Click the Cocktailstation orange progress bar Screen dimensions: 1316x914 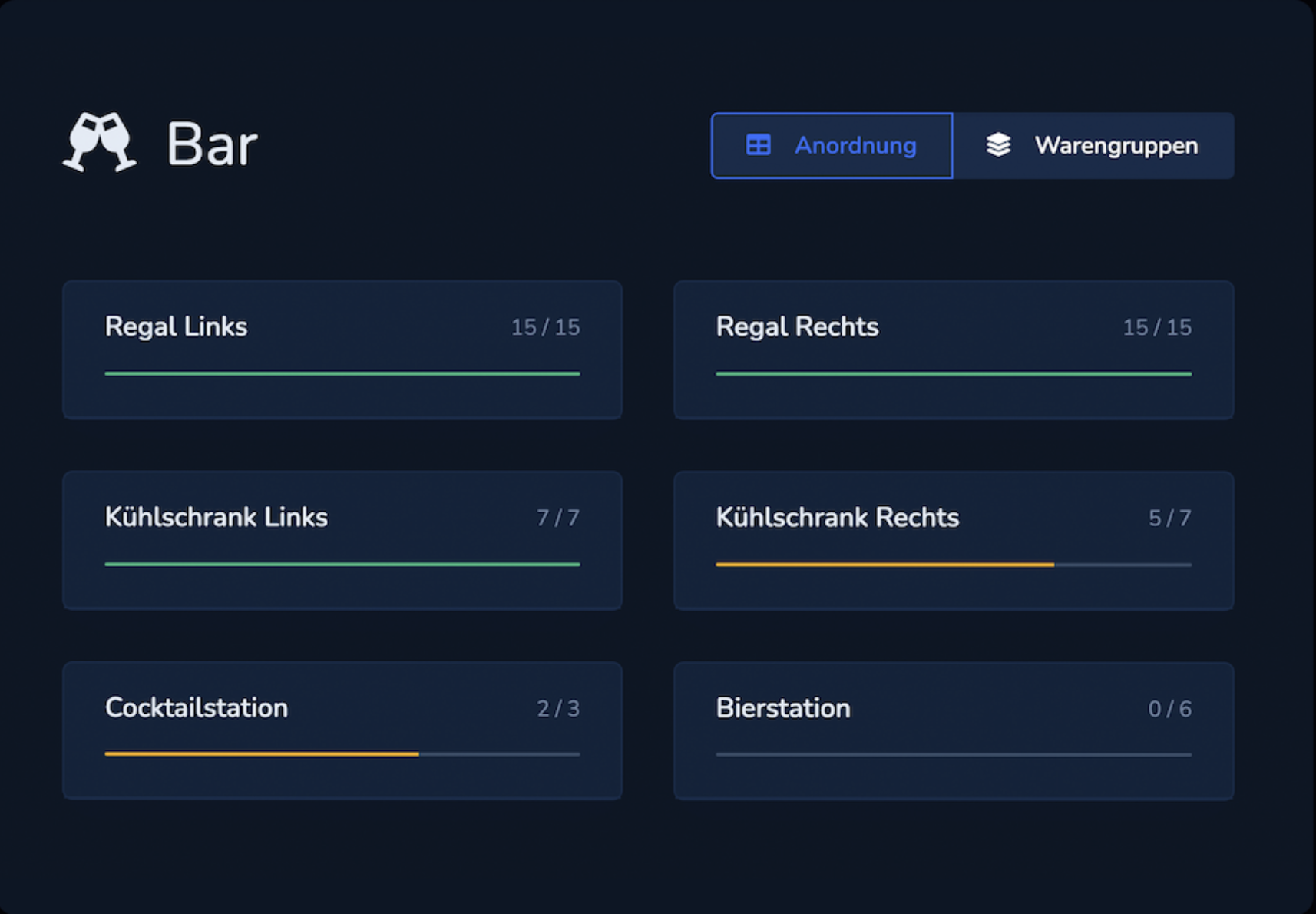262,754
